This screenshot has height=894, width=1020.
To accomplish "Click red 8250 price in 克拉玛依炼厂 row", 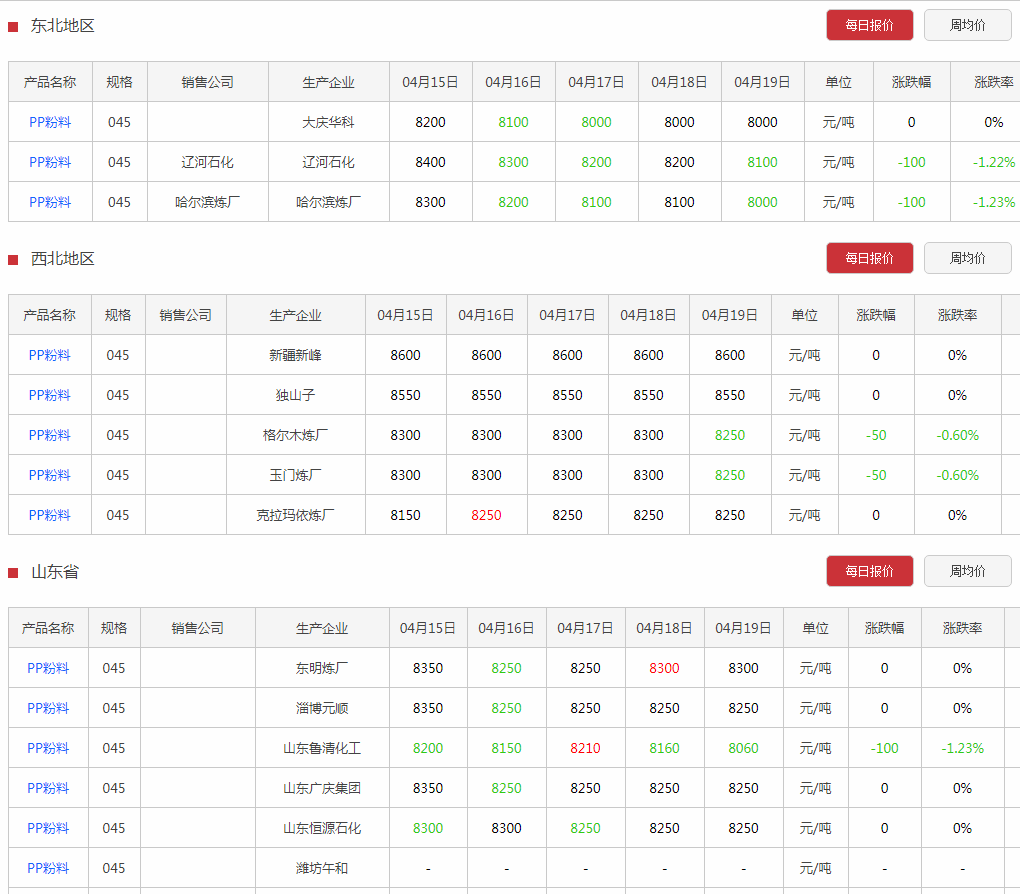I will click(x=487, y=515).
